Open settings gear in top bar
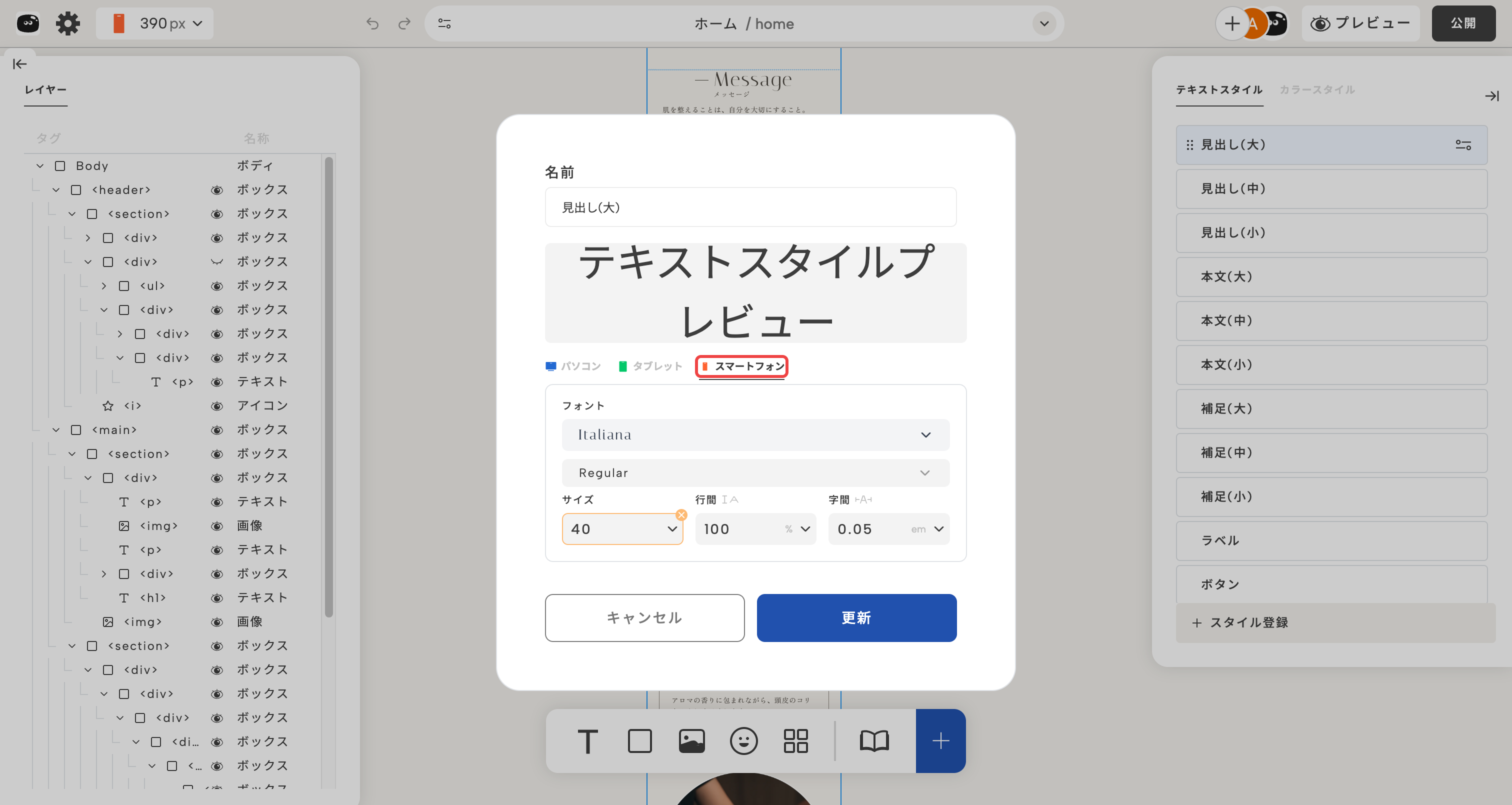This screenshot has width=1512, height=805. coord(67,23)
